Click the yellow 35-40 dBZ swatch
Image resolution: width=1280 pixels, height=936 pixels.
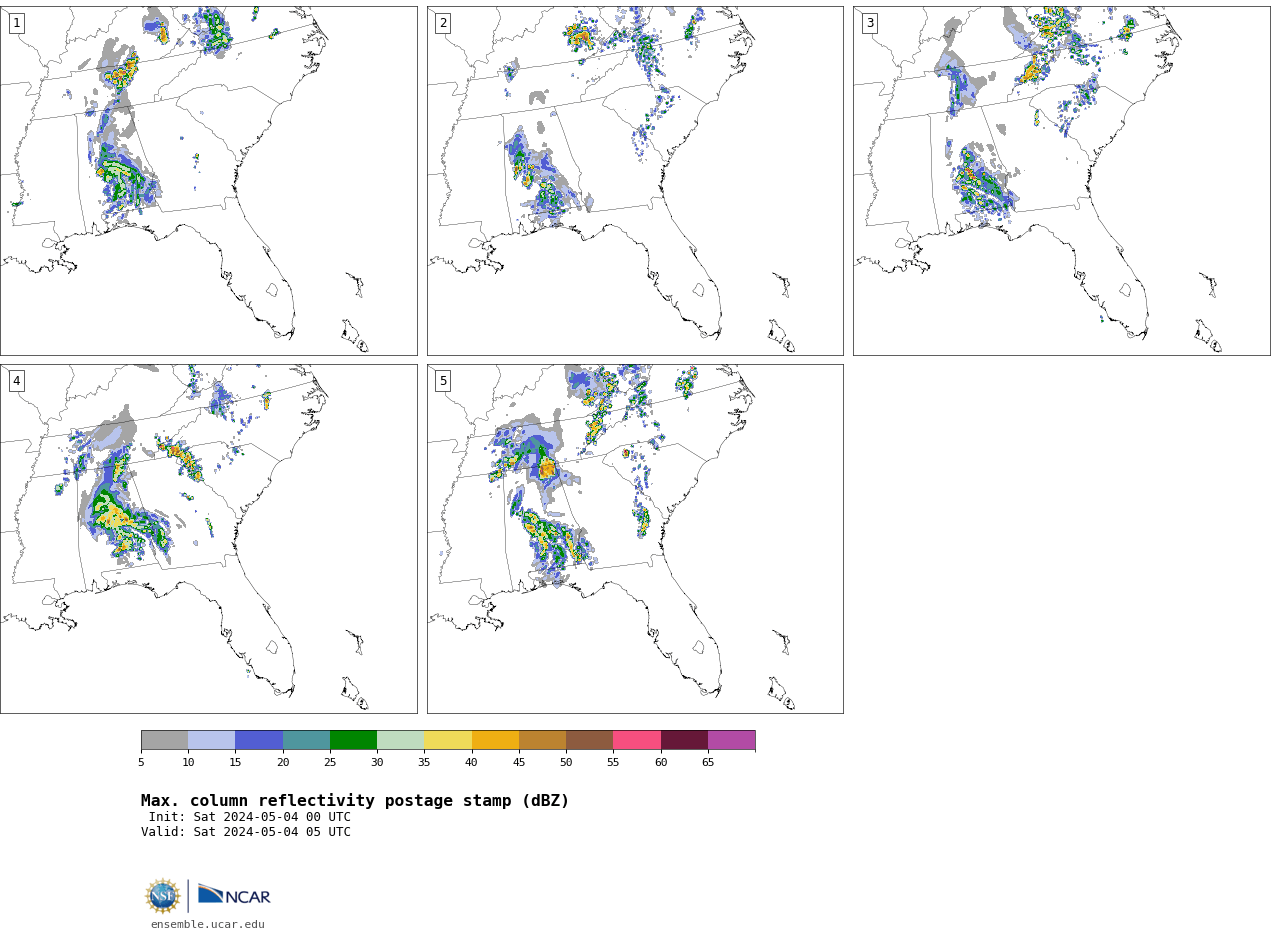point(448,740)
